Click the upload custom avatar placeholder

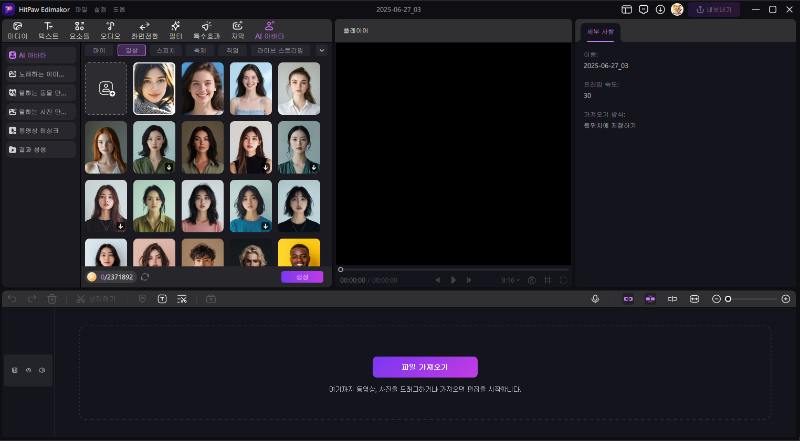pos(106,89)
